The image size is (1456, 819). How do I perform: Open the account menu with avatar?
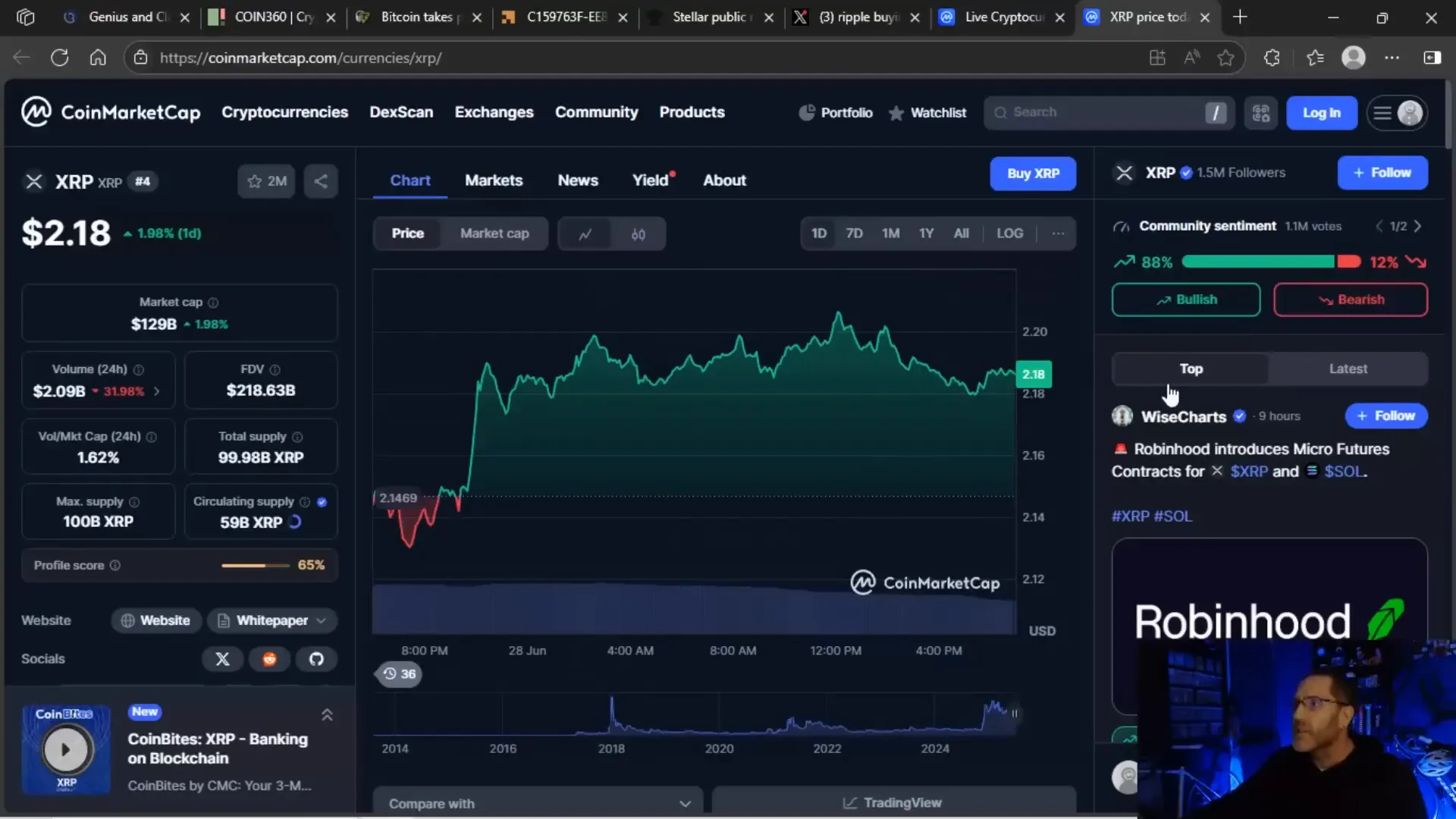(1398, 113)
